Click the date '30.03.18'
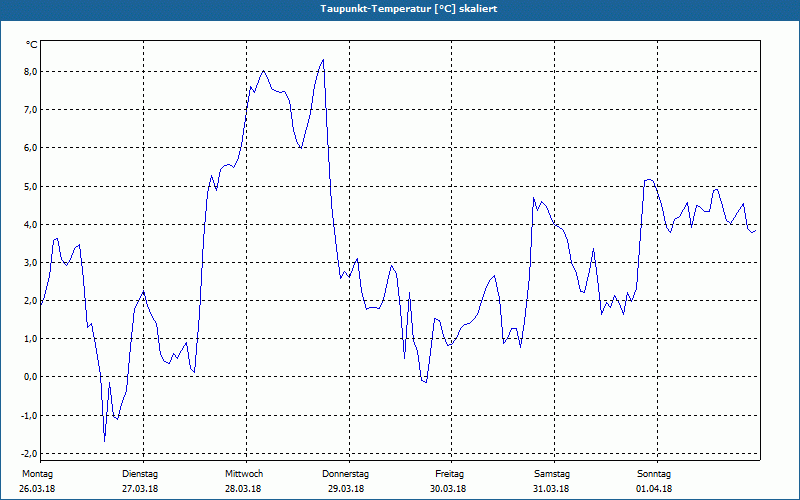Viewport: 800px width, 500px height. tap(448, 489)
